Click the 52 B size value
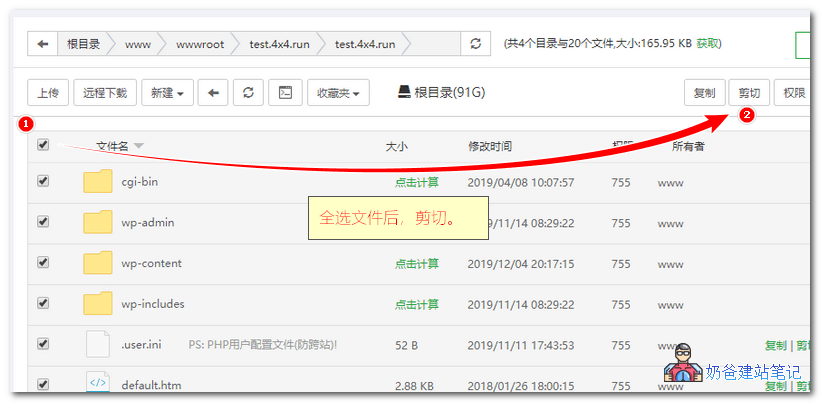Image resolution: width=821 pixels, height=403 pixels. pyautogui.click(x=406, y=345)
